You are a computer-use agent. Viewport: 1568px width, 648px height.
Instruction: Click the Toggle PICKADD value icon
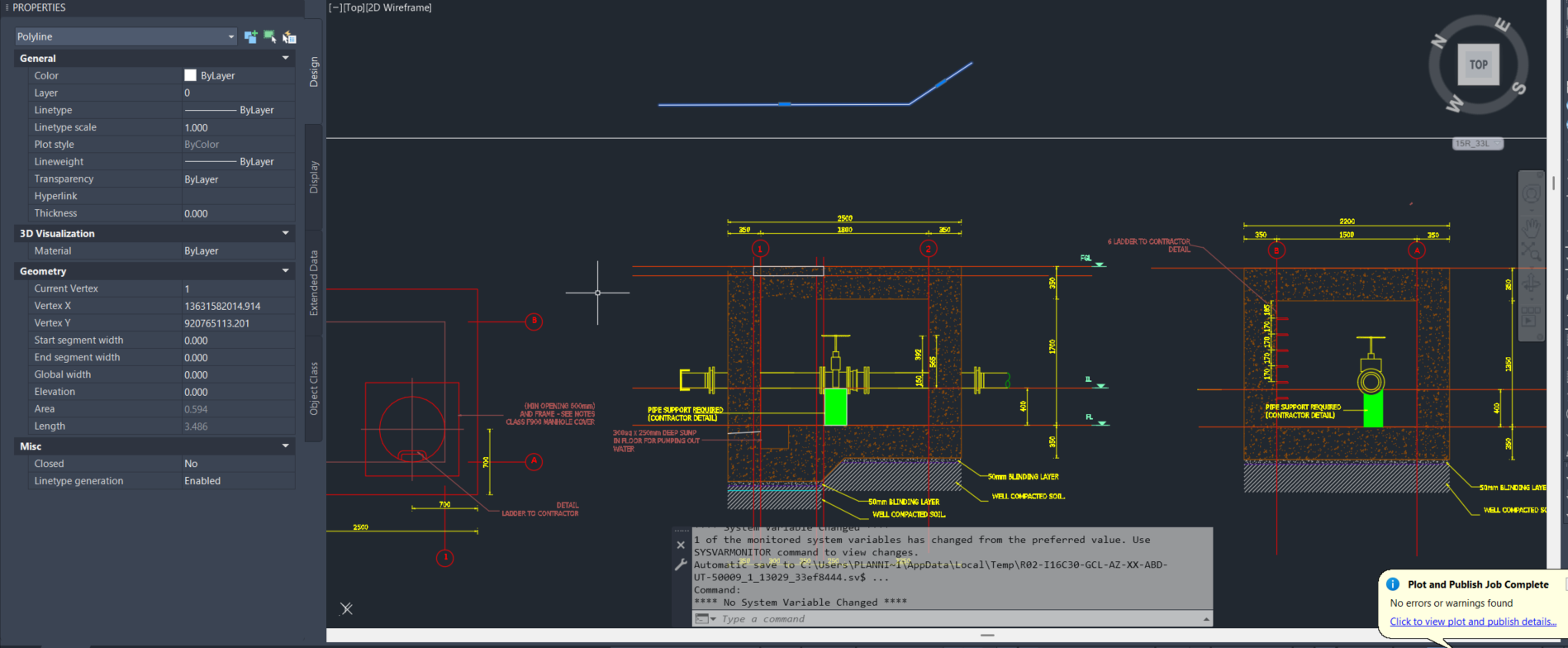click(x=250, y=36)
